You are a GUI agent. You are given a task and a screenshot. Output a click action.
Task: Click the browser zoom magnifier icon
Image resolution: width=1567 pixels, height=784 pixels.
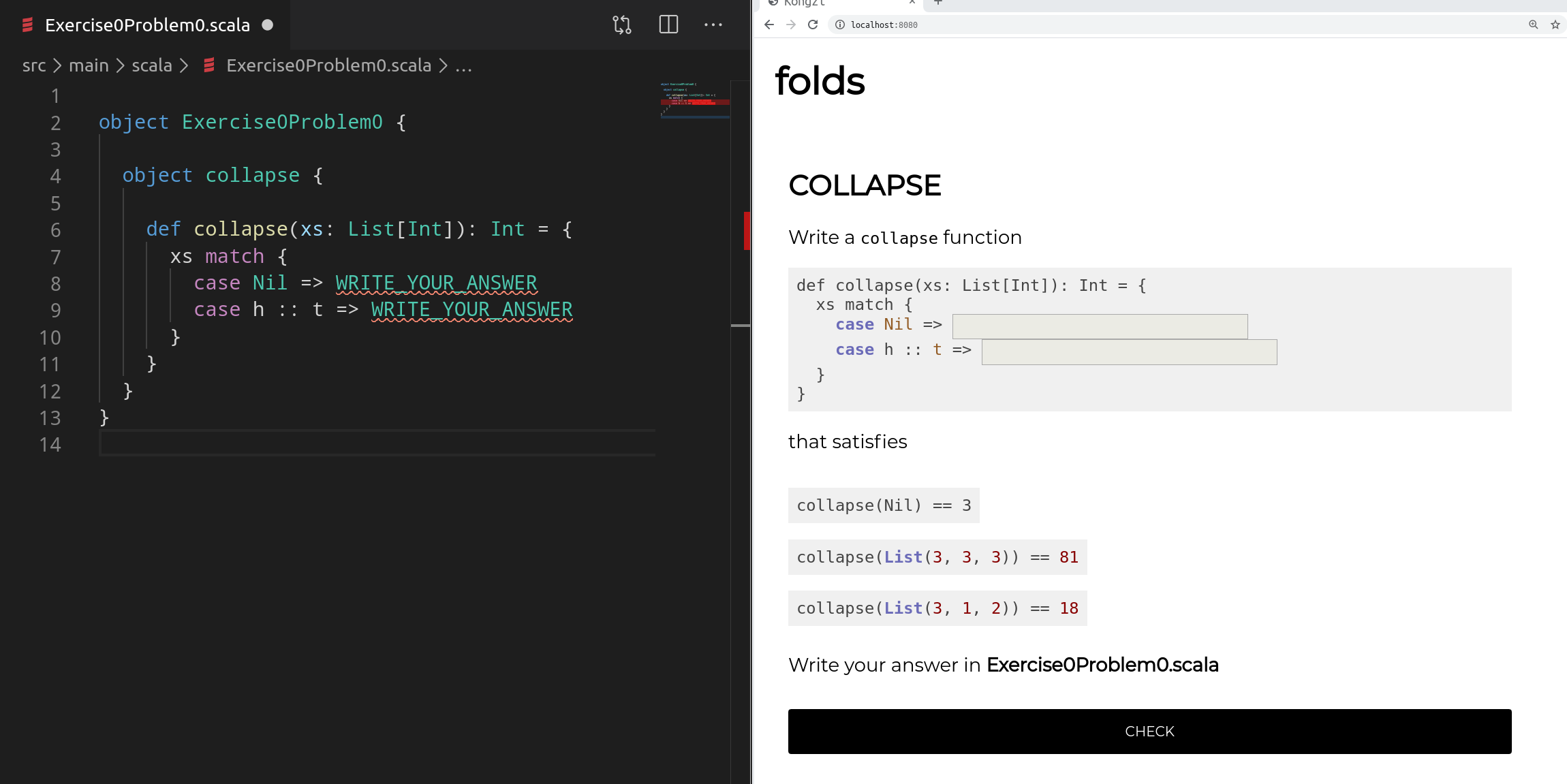[x=1533, y=25]
